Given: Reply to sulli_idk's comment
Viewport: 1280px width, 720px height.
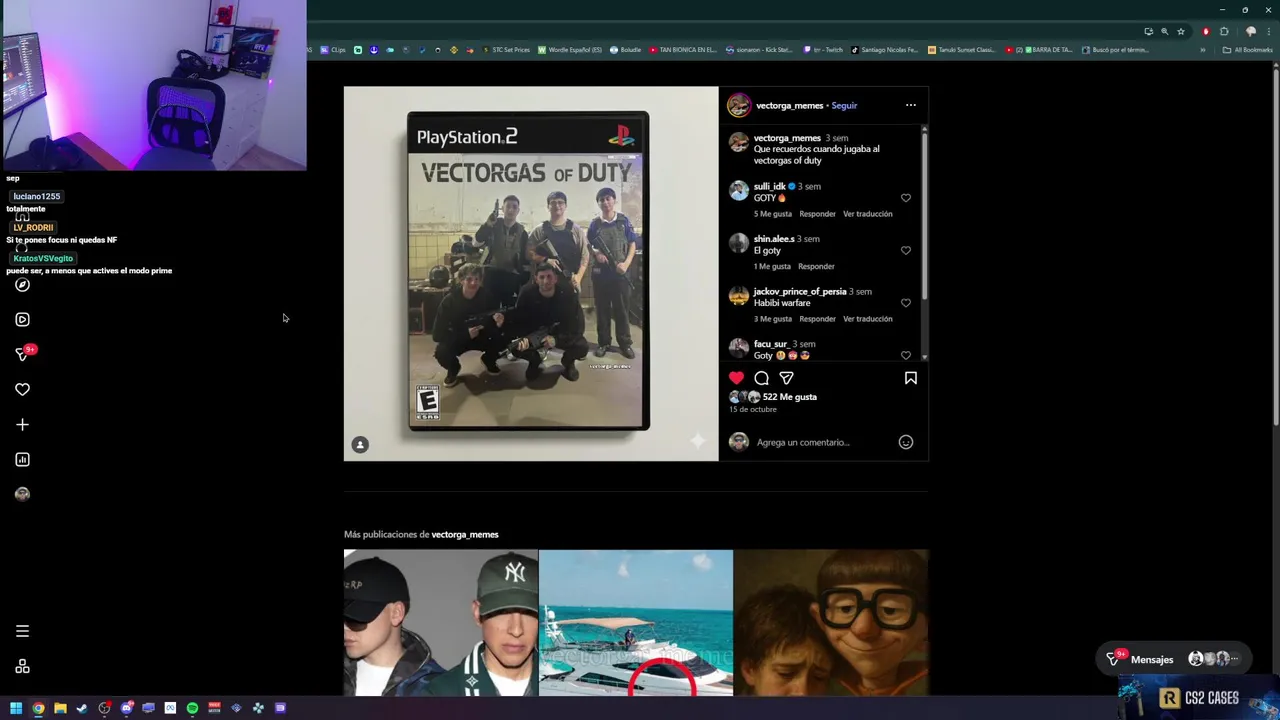Looking at the screenshot, I should point(817,214).
